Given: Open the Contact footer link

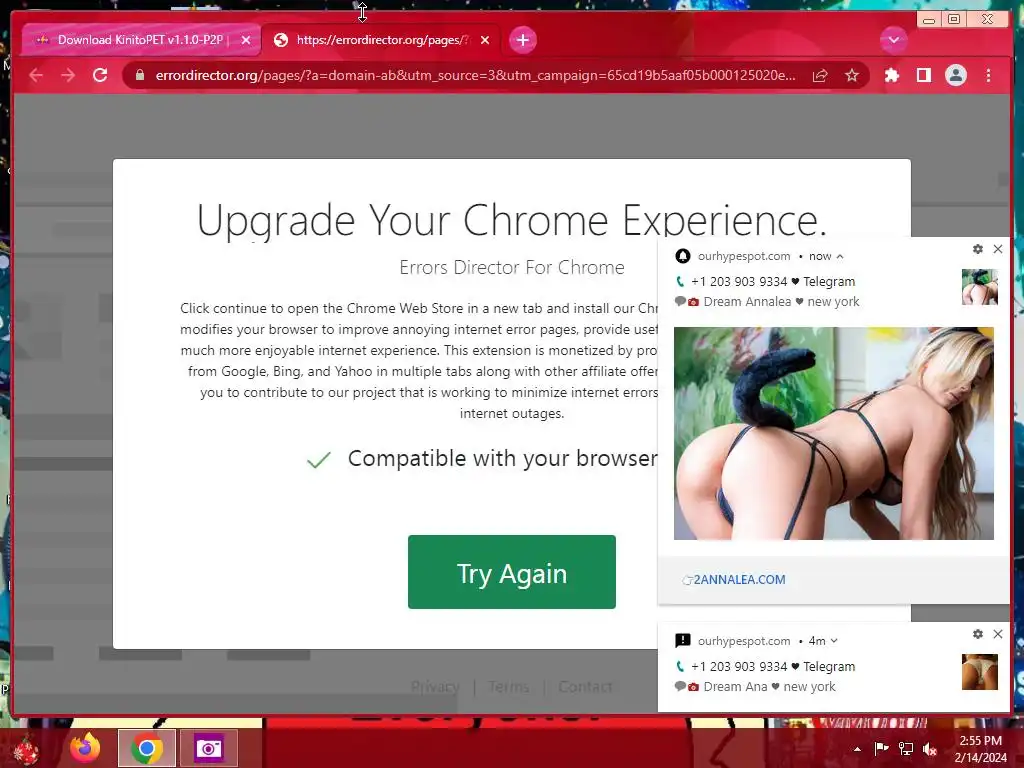Looking at the screenshot, I should pyautogui.click(x=585, y=687).
